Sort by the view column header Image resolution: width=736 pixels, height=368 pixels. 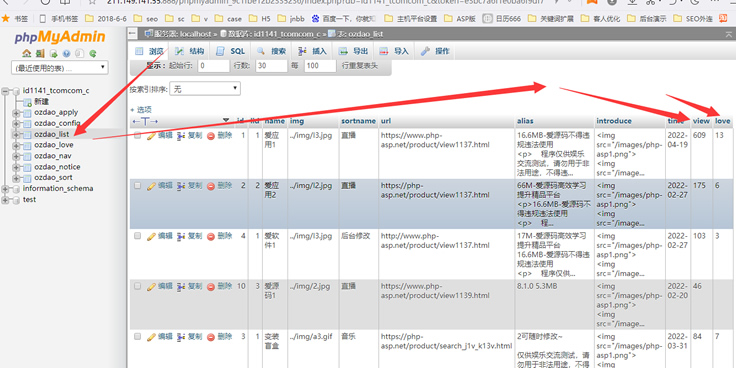tap(701, 121)
